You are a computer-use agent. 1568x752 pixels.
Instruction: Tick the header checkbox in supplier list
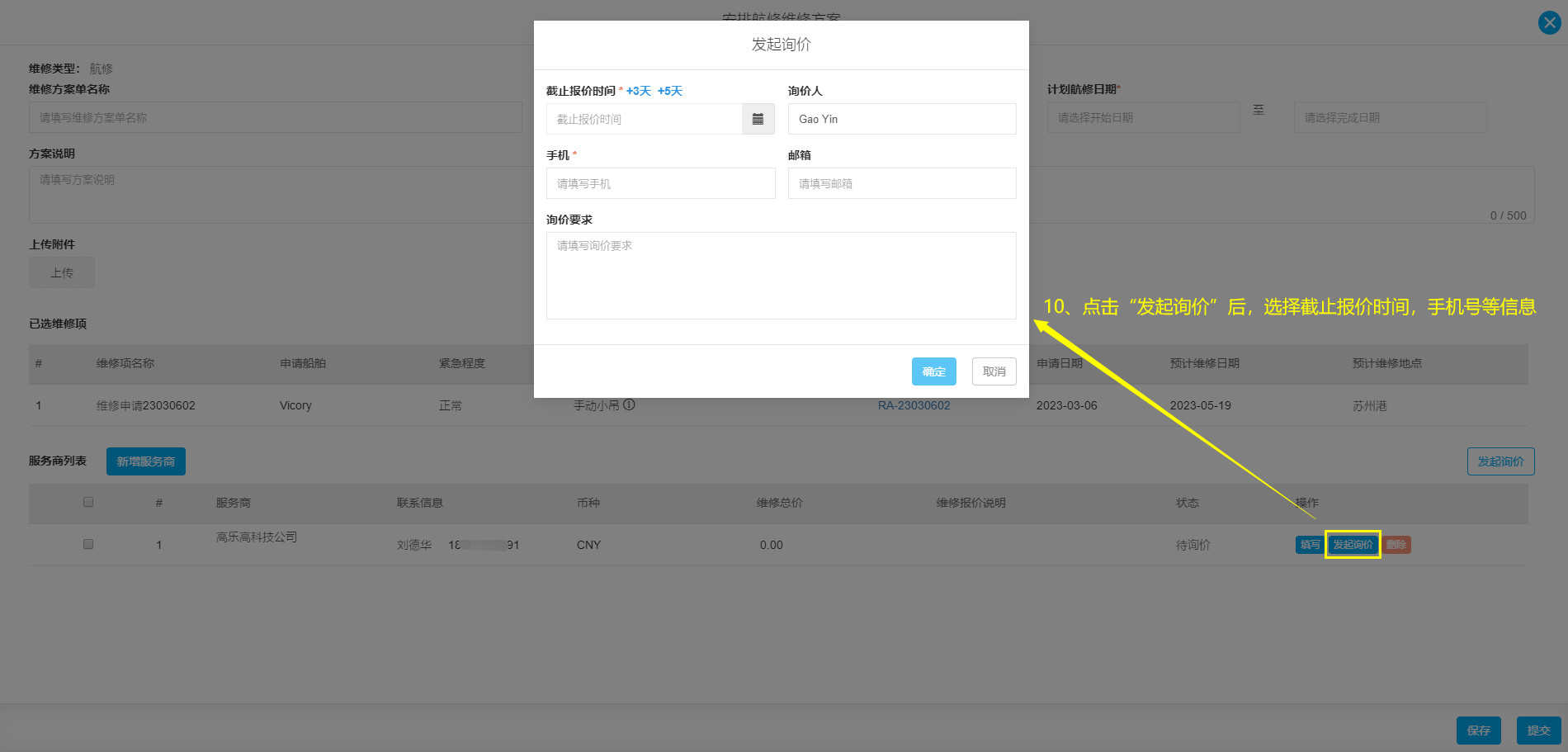point(88,502)
